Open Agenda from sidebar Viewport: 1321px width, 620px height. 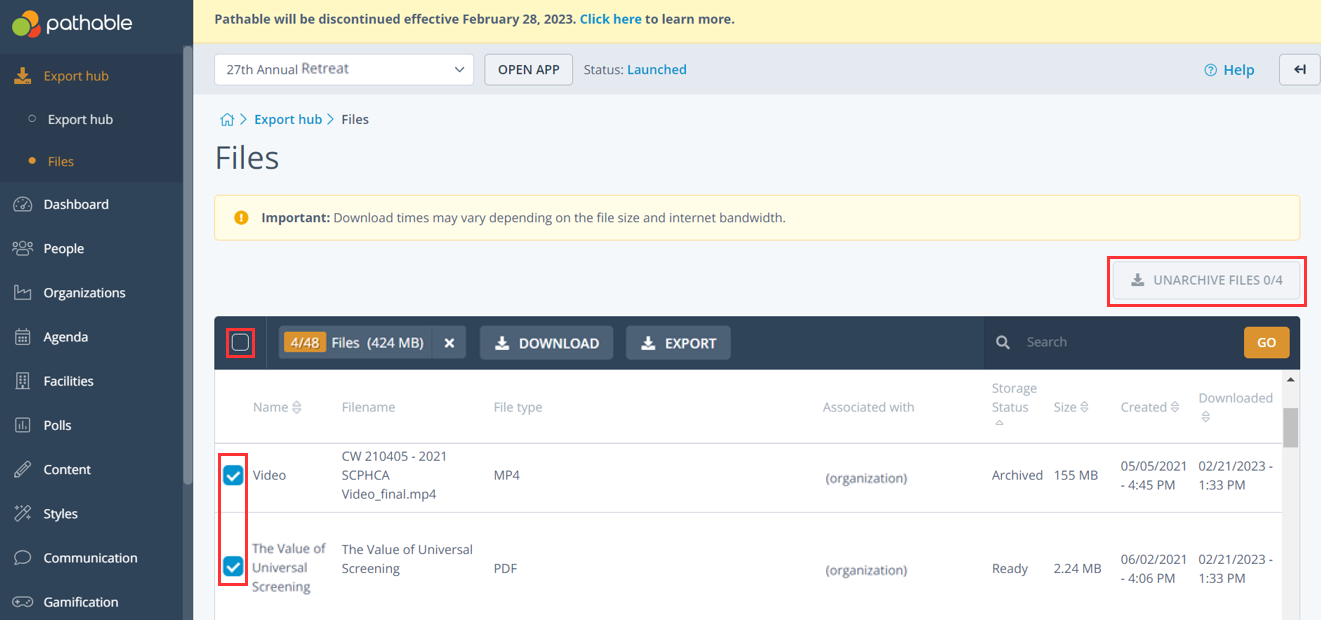[x=66, y=337]
